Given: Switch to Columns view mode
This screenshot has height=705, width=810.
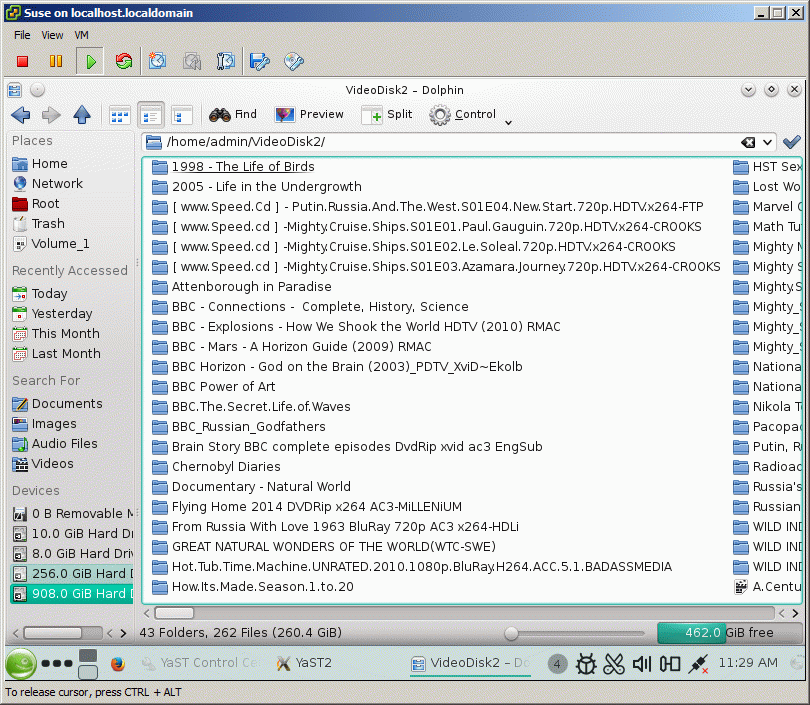Looking at the screenshot, I should (x=181, y=115).
